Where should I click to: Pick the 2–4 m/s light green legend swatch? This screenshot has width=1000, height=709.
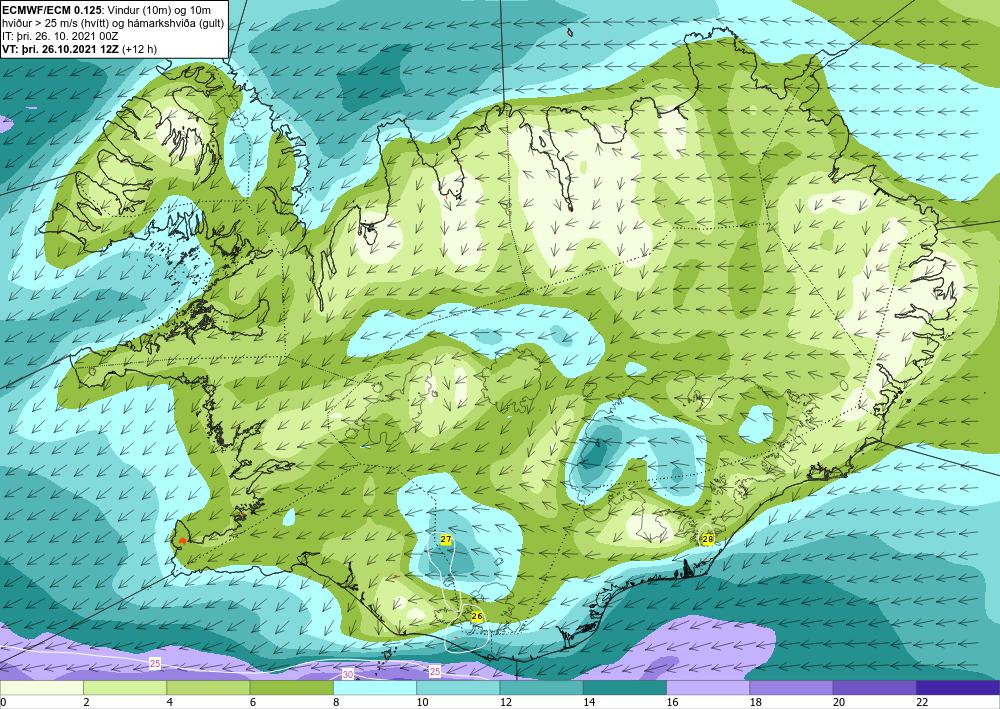125,688
